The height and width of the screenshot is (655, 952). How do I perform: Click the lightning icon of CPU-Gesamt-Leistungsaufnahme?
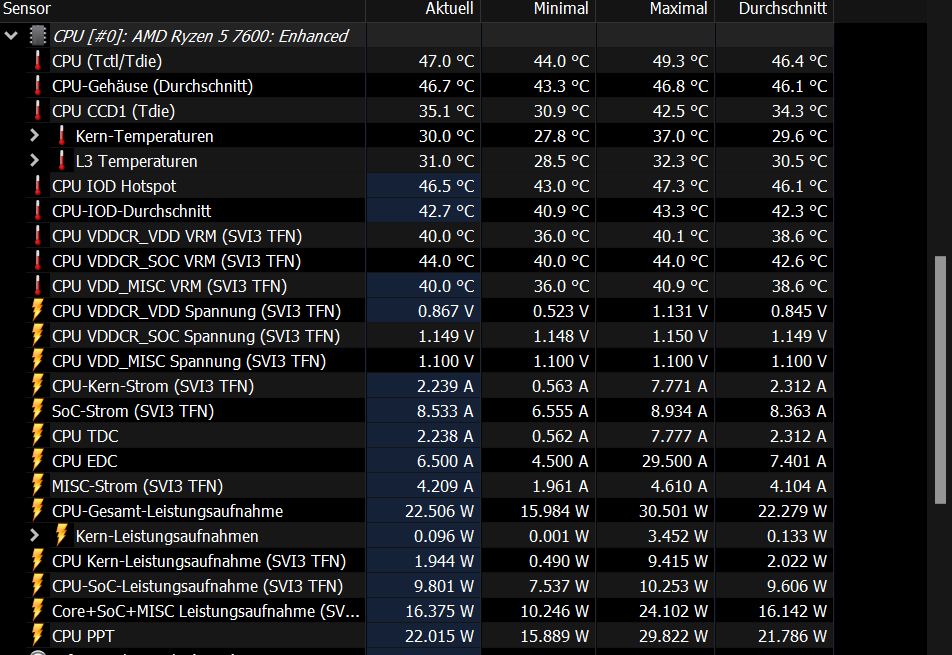click(x=38, y=511)
